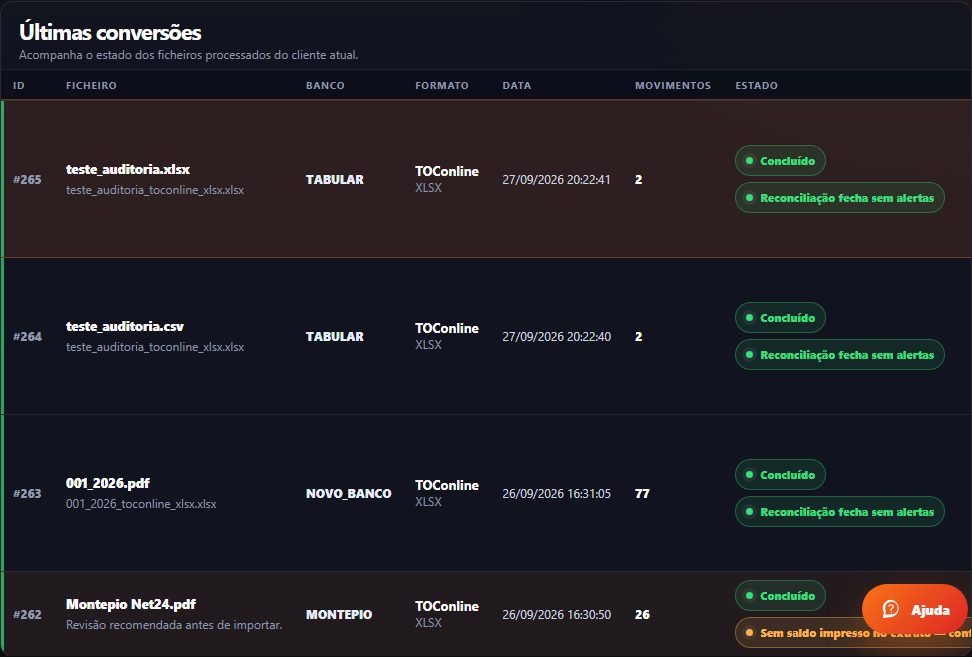Click the Reconciliação fecha sem alertas badge for #265
972x657 pixels.
[839, 198]
